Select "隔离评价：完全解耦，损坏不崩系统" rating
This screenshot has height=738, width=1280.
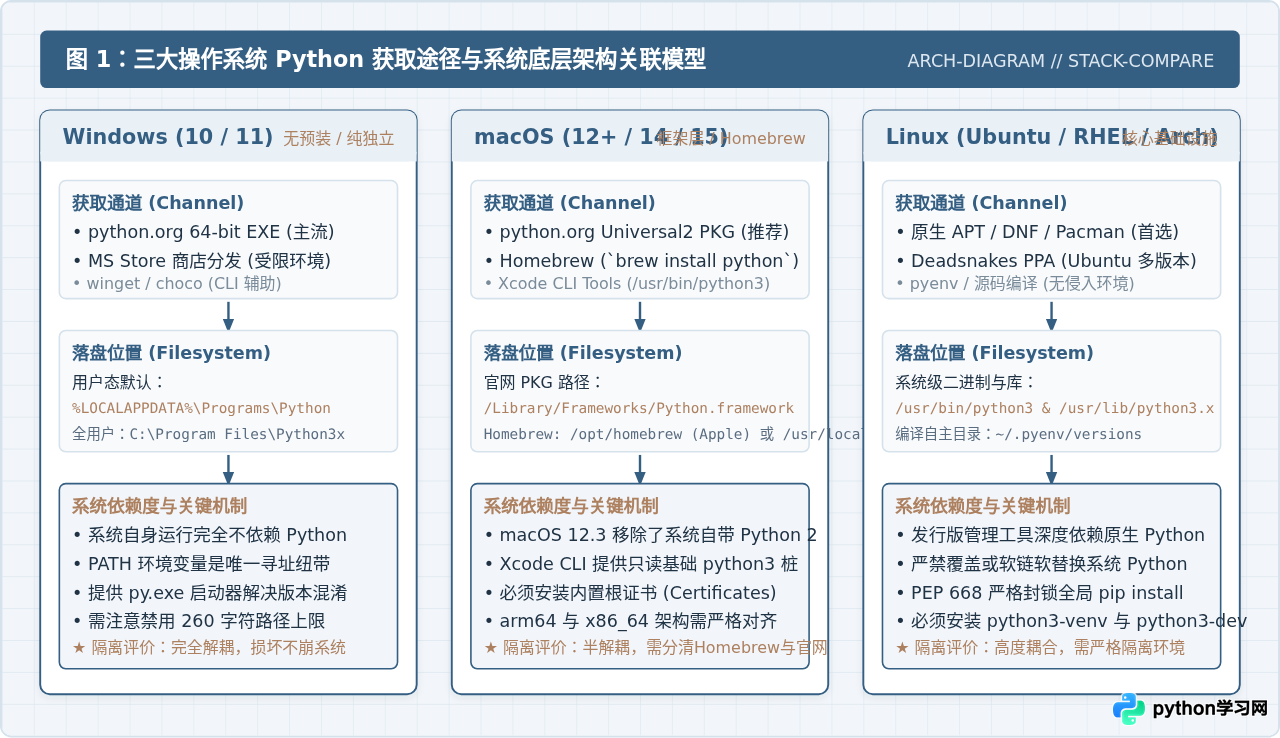click(208, 647)
